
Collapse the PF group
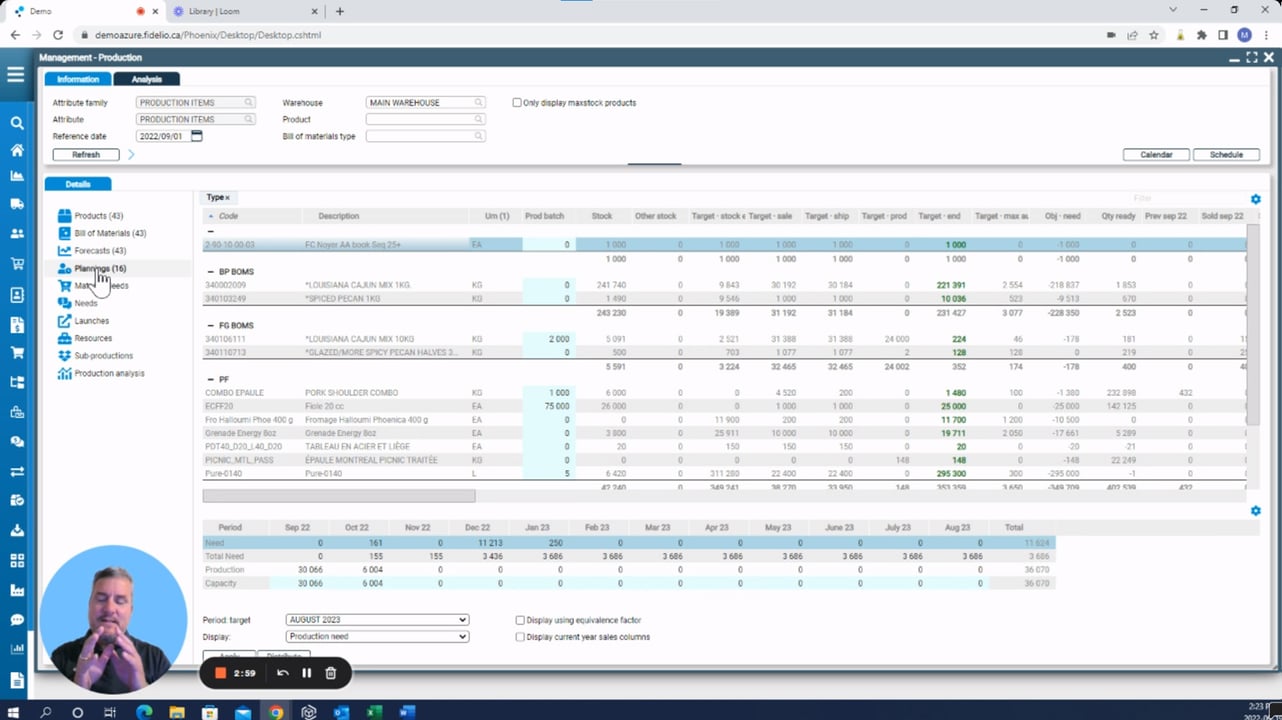coord(211,380)
